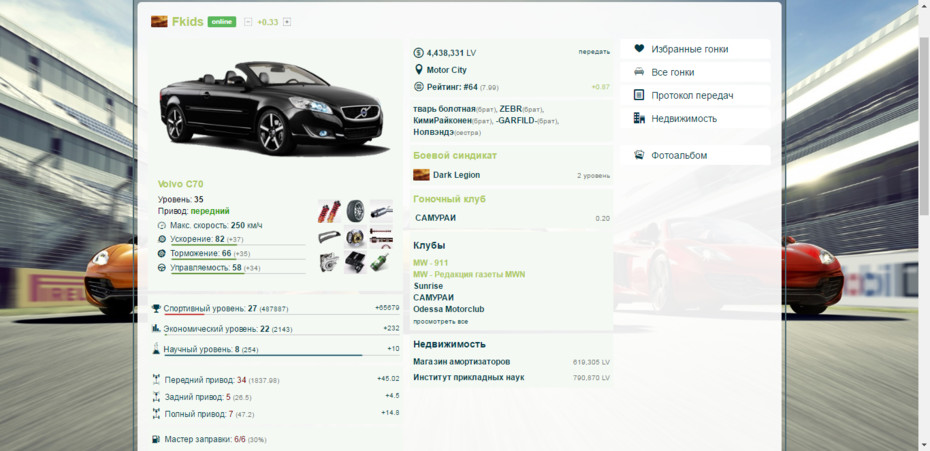Image resolution: width=930 pixels, height=451 pixels.
Task: Click the brake disc upgrade icon
Action: click(355, 237)
